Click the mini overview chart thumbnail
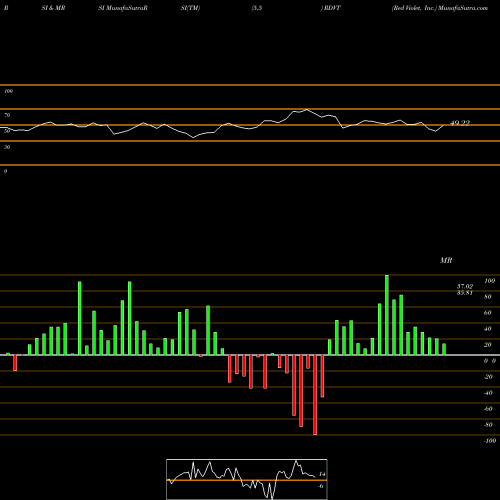The image size is (500, 500). point(247,479)
